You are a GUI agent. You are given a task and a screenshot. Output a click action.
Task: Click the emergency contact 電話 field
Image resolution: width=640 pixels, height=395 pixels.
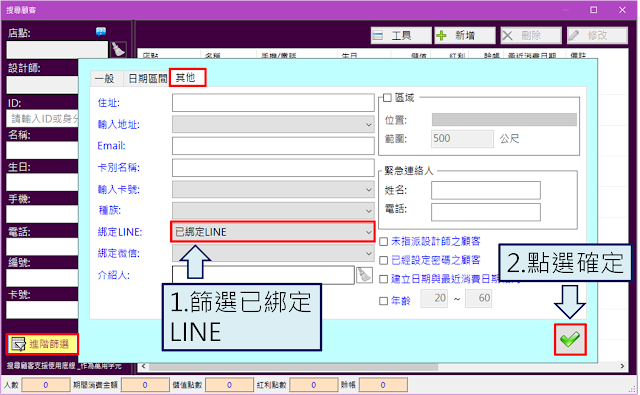point(486,212)
